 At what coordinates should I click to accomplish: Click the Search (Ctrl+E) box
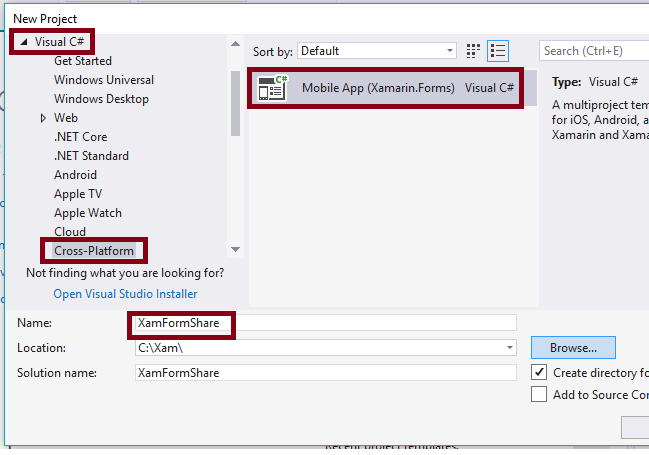[594, 51]
